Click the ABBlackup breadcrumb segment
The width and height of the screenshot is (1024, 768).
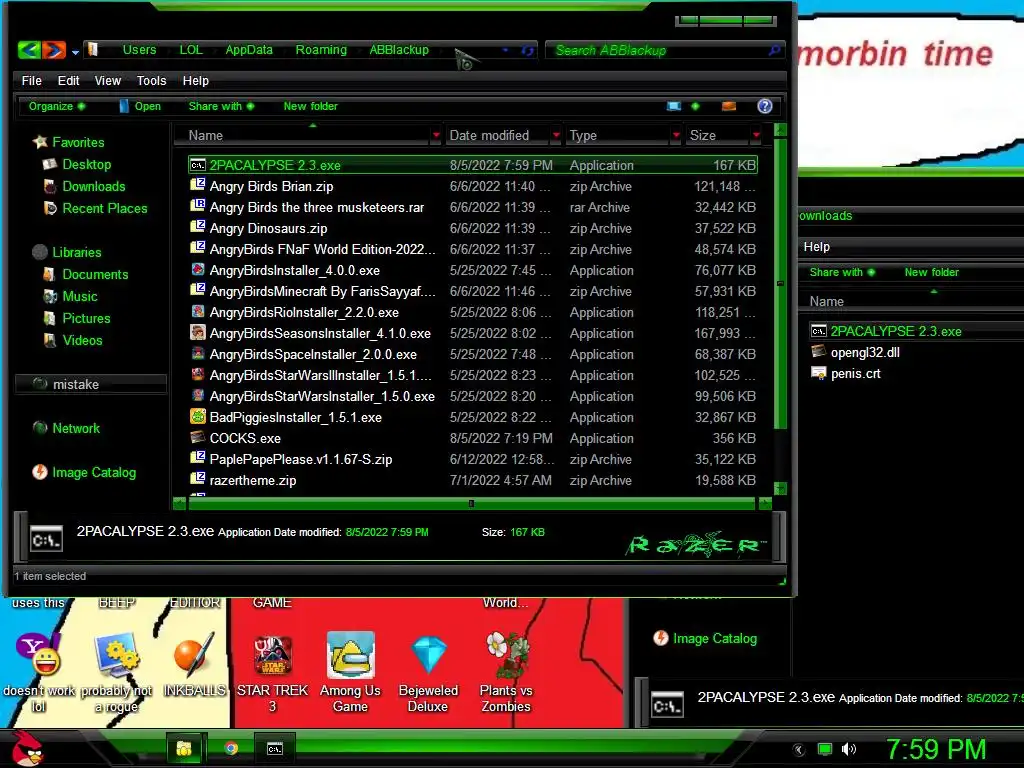tap(399, 50)
